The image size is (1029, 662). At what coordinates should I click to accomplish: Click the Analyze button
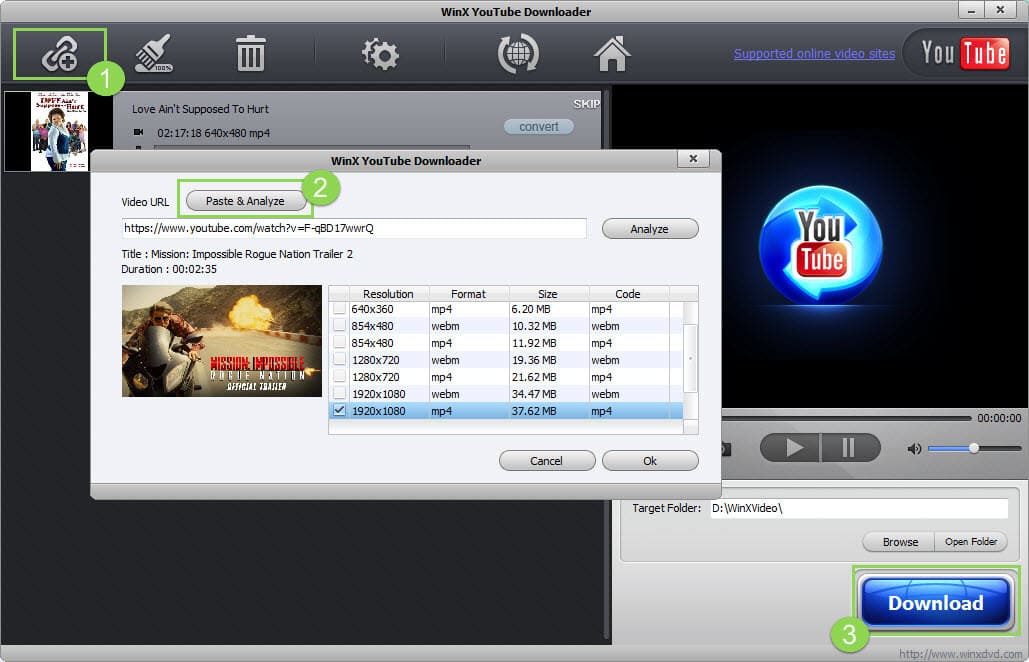pos(650,228)
